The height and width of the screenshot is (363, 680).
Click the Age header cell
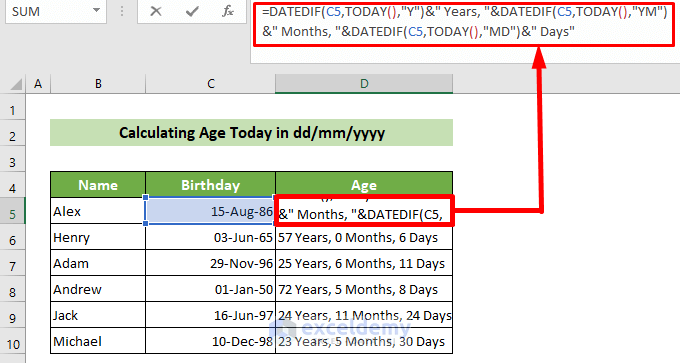point(364,185)
